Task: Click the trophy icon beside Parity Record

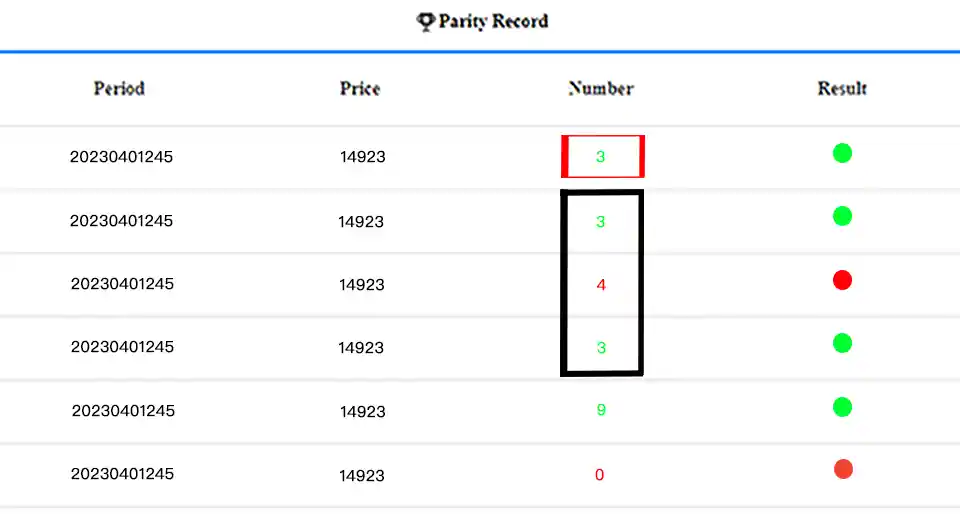Action: coord(426,21)
